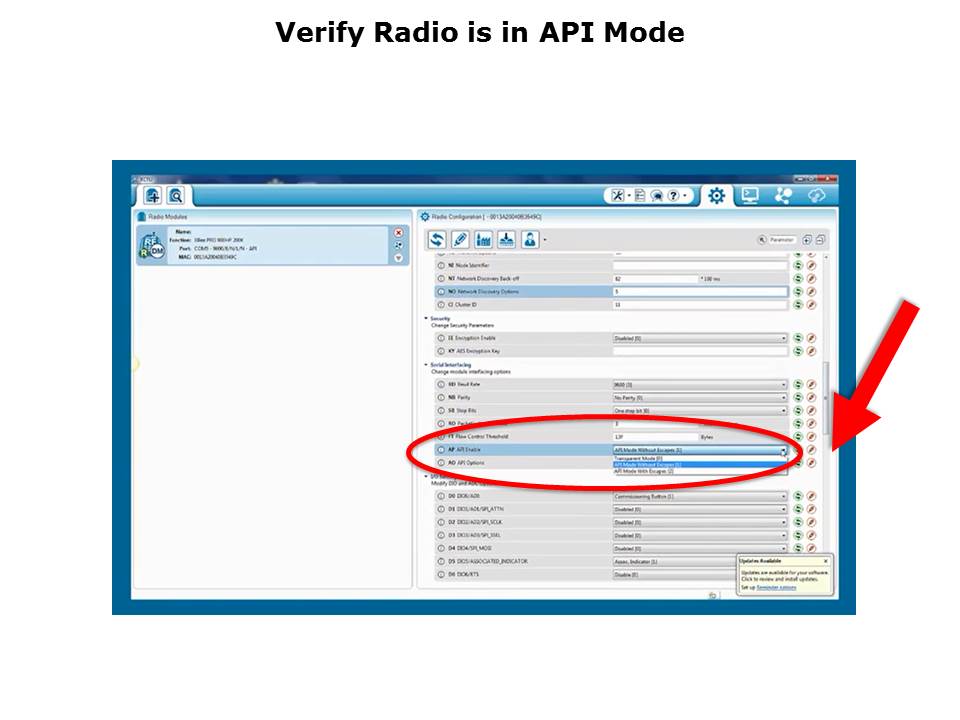Switch to the Consoles working mode
This screenshot has width=960, height=720.
750,196
